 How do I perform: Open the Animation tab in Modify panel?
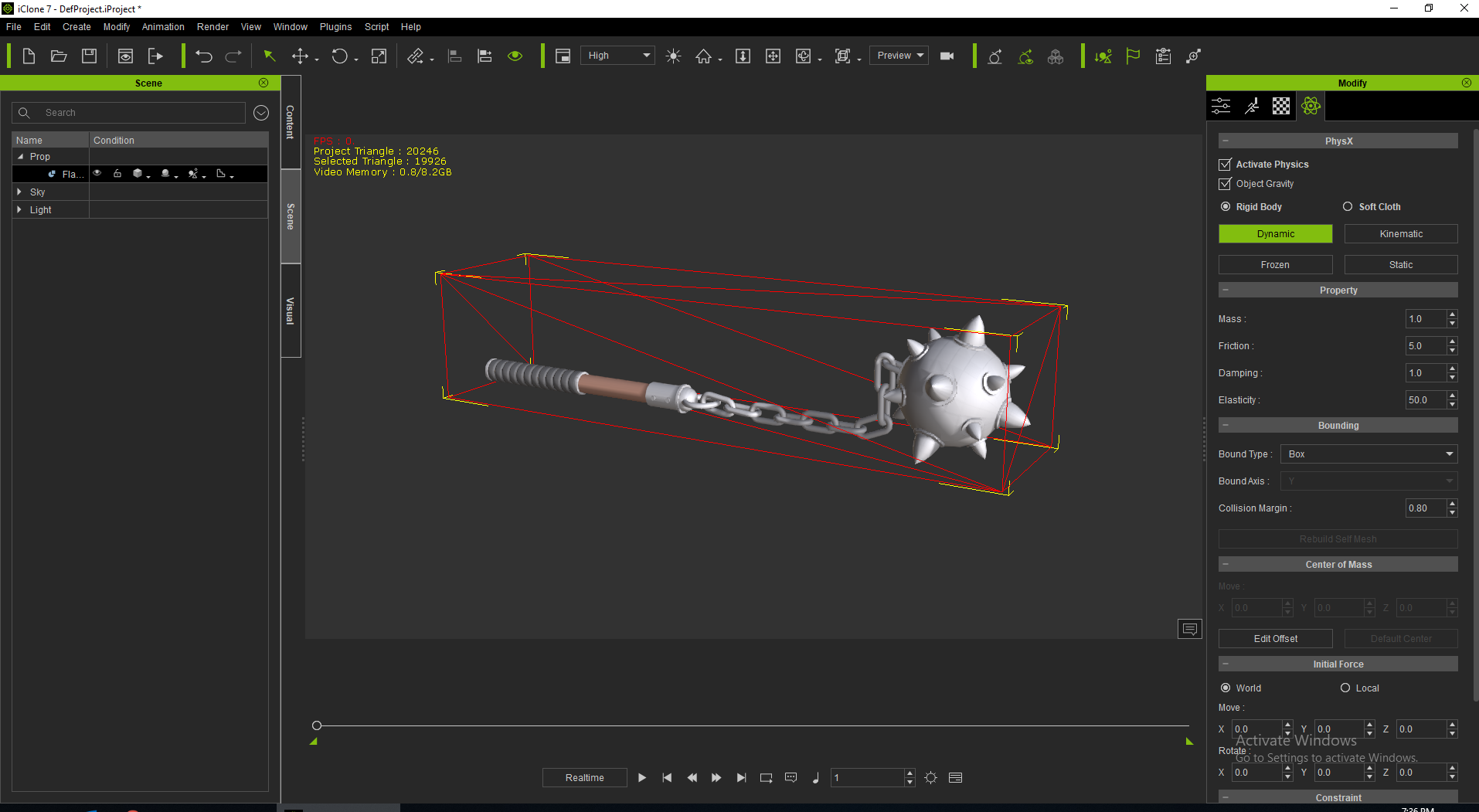(x=1252, y=106)
